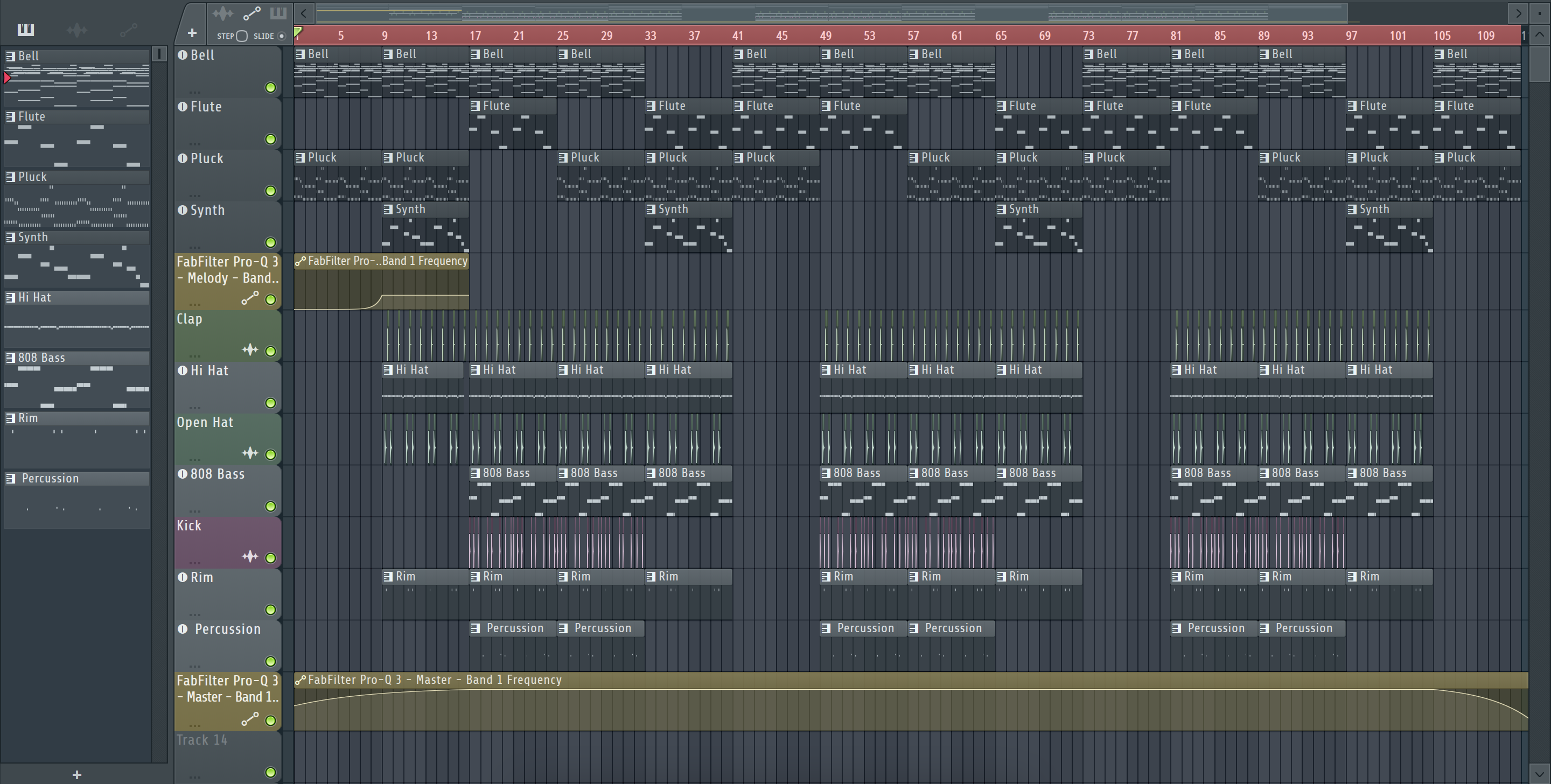Click the green playhead marker at bar 1
This screenshot has width=1551, height=784.
298,31
